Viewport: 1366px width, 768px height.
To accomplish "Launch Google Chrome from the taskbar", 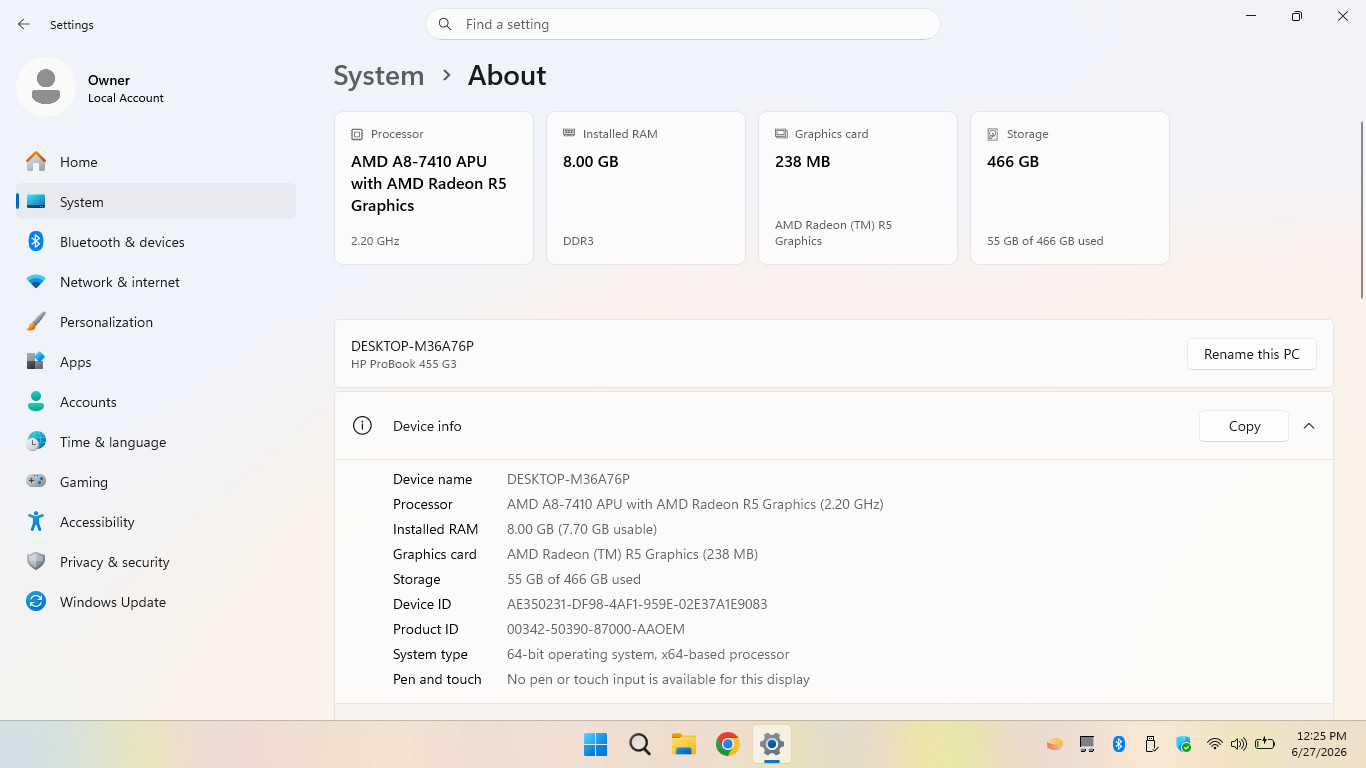I will (727, 744).
